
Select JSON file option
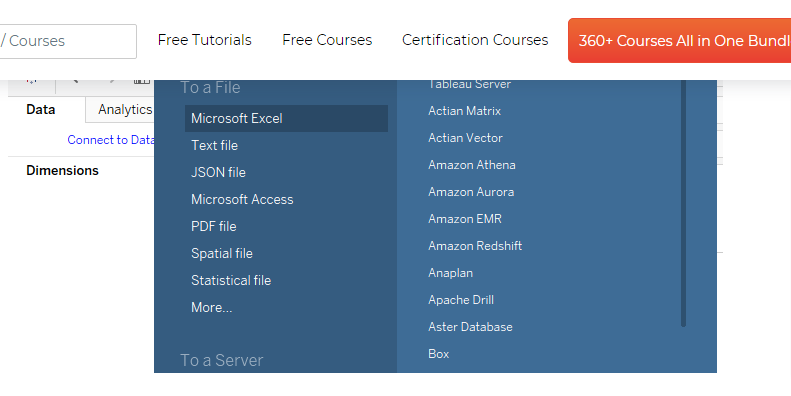point(218,173)
